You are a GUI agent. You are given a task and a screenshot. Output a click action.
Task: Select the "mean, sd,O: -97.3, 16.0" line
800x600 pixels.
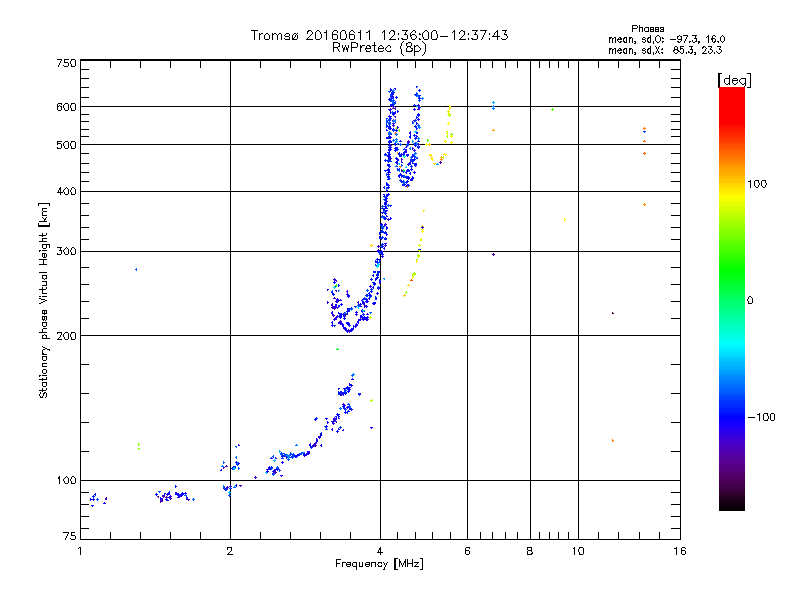(x=666, y=40)
